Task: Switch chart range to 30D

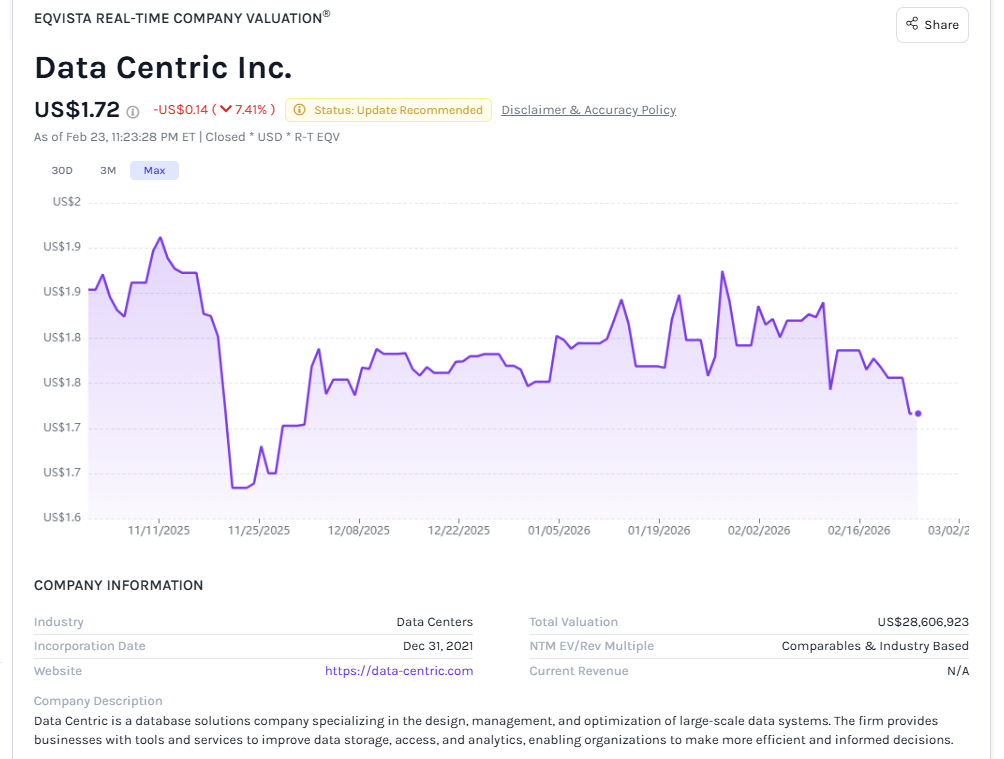Action: point(62,170)
